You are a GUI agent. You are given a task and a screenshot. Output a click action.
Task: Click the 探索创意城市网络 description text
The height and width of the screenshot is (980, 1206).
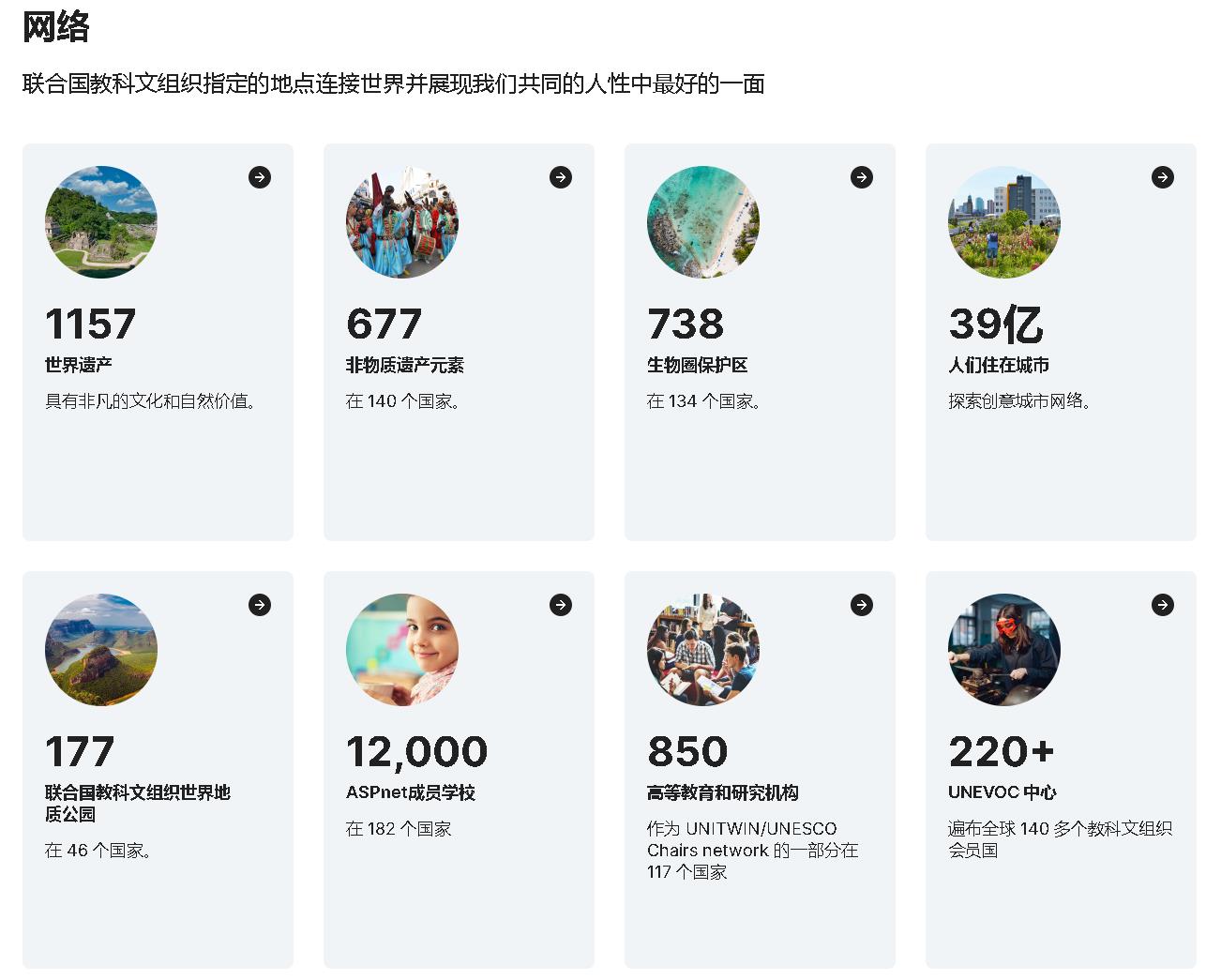[x=1019, y=401]
